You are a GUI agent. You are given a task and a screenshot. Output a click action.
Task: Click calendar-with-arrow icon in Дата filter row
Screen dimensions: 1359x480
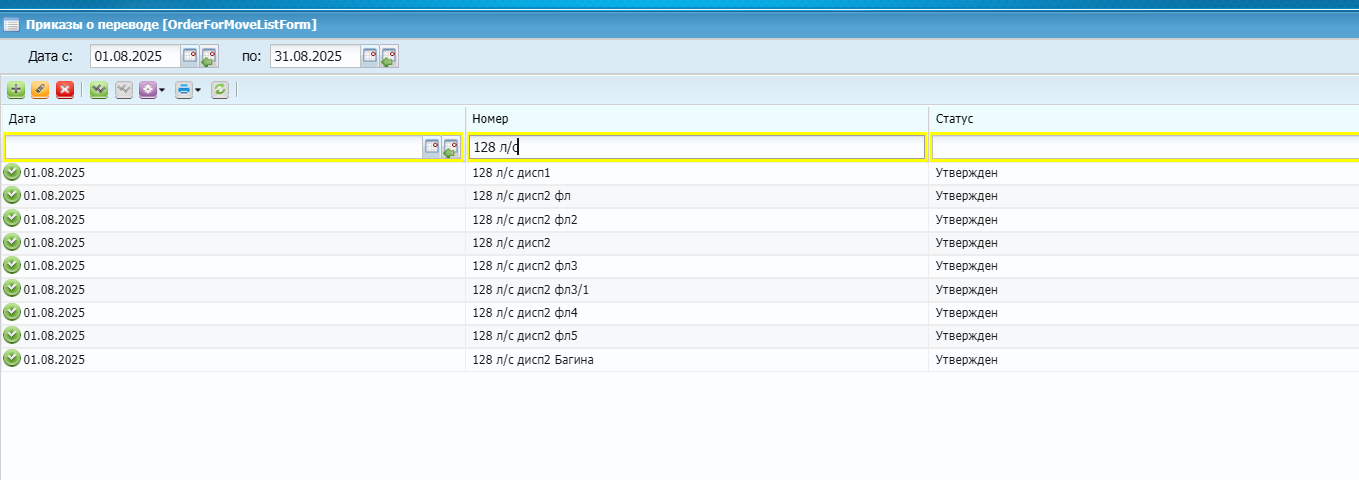tap(451, 148)
